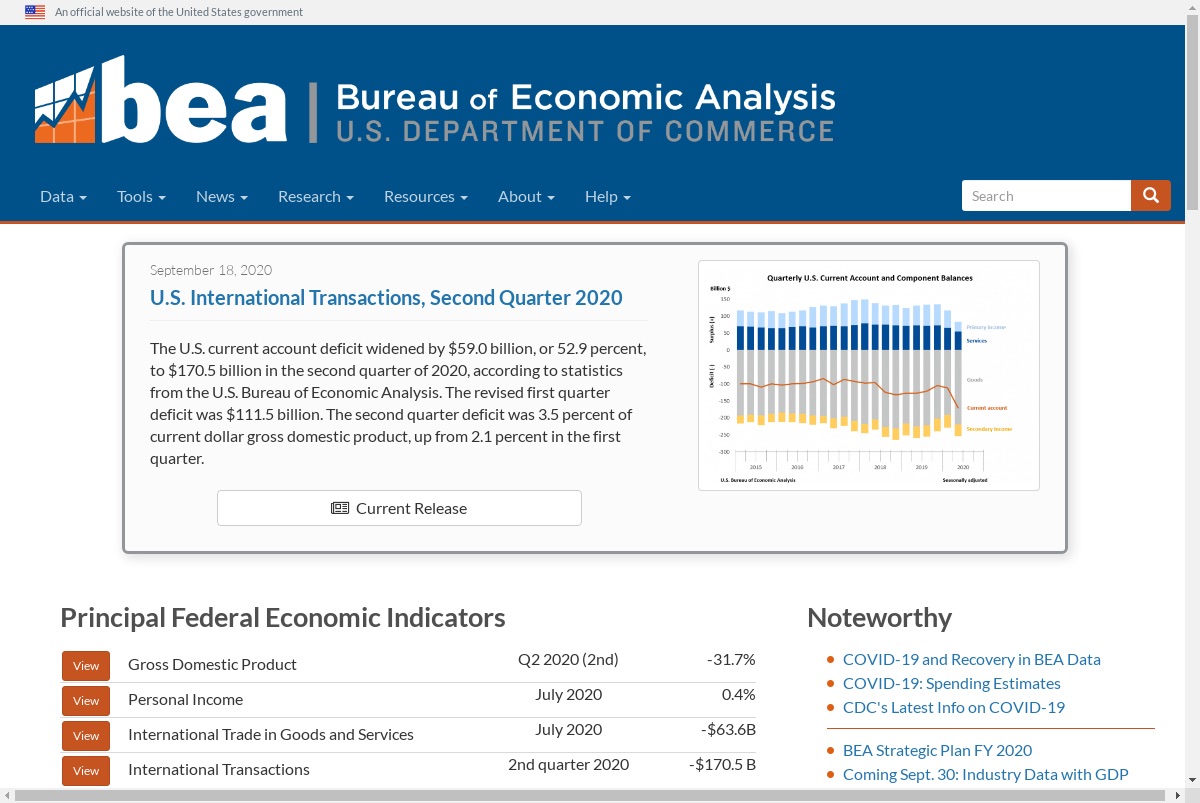Open COVID-19: Spending Estimates link
The image size is (1200, 803).
952,683
